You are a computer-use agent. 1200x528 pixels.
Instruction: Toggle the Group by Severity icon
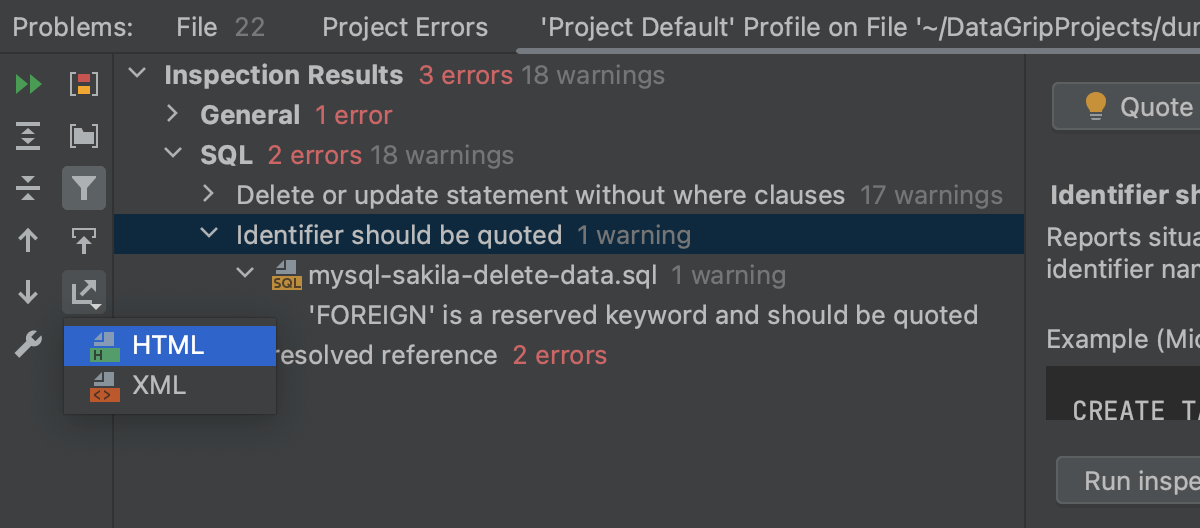pyautogui.click(x=84, y=84)
